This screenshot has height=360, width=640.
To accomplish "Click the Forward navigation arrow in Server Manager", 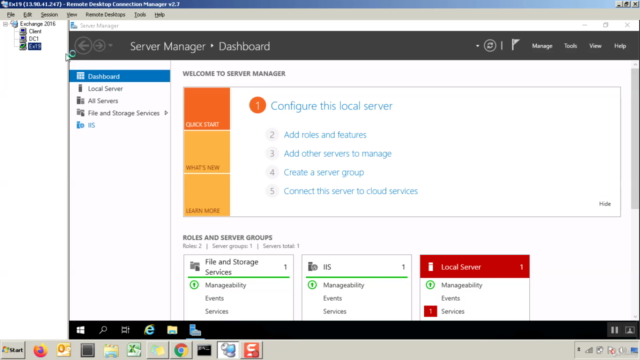I will pyautogui.click(x=99, y=46).
